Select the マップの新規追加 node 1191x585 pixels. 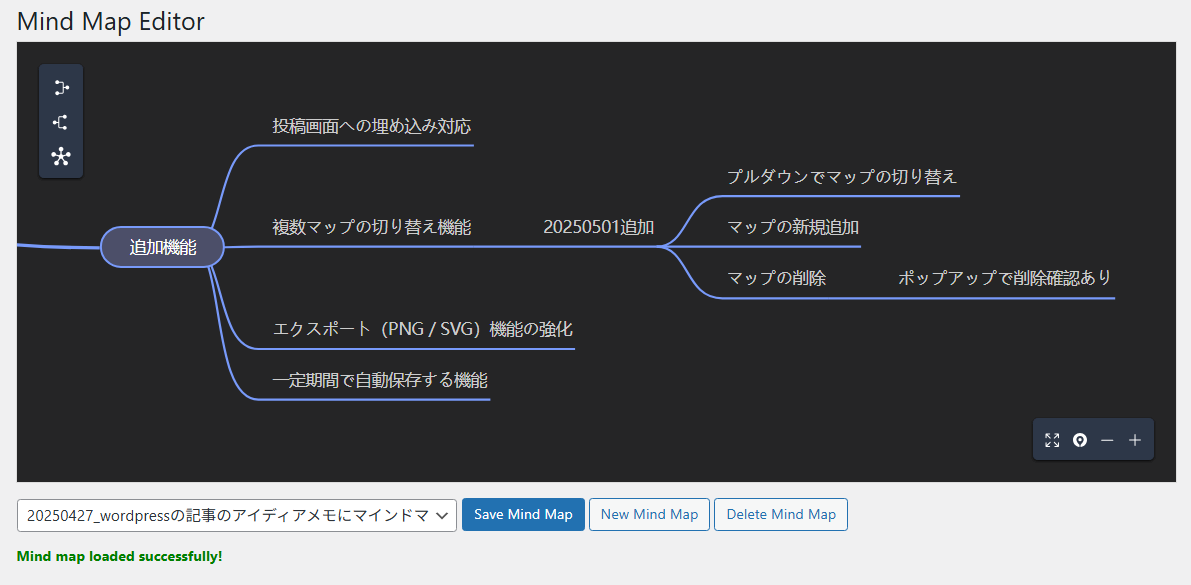tap(793, 227)
